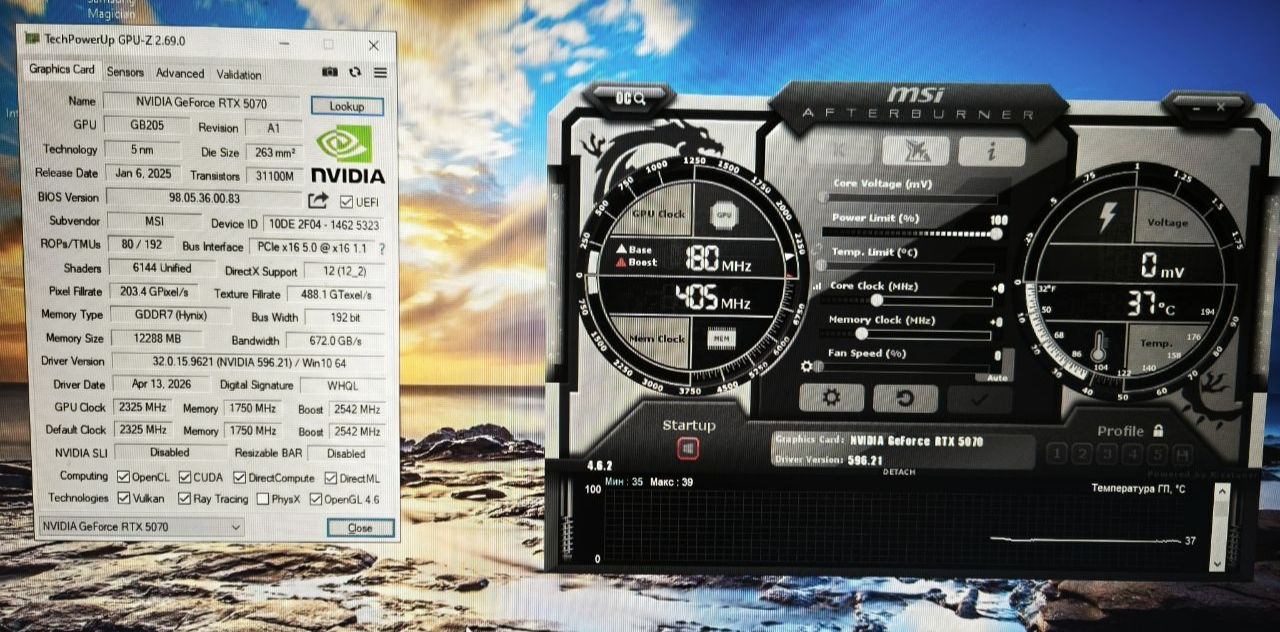This screenshot has height=632, width=1280.
Task: Take a GPU-Z screenshot with camera icon
Action: [x=329, y=73]
